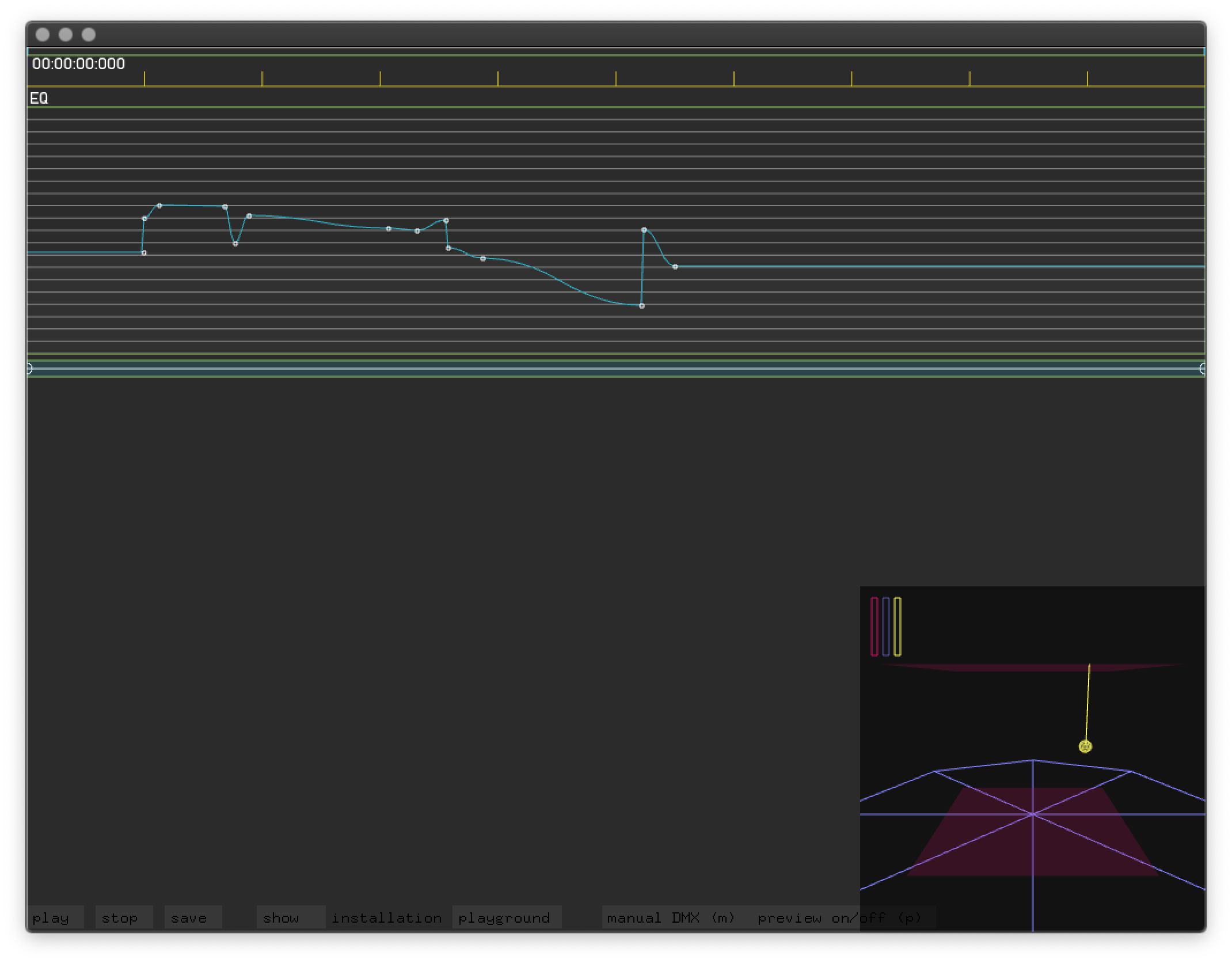Save the current show
This screenshot has height=963, width=1232.
[x=189, y=917]
